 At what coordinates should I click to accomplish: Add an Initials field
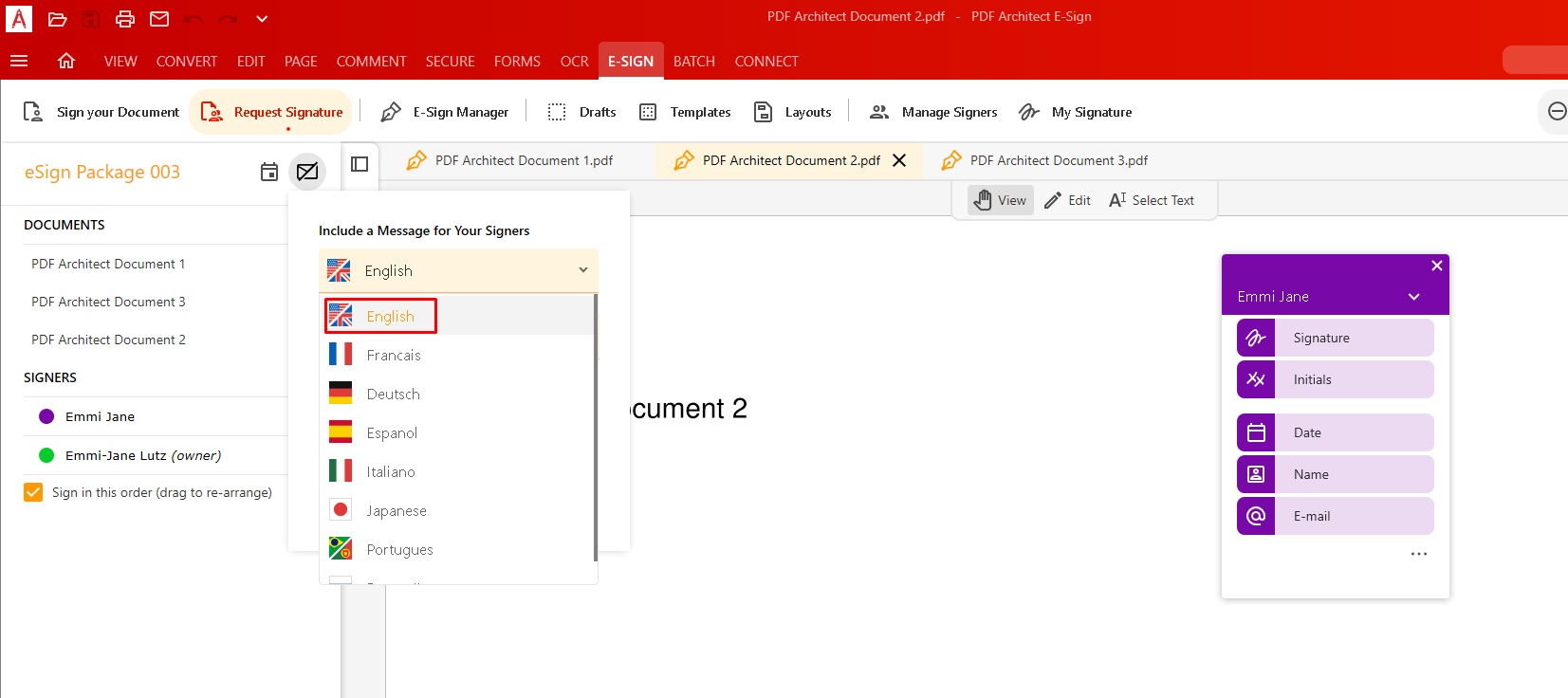(1336, 379)
